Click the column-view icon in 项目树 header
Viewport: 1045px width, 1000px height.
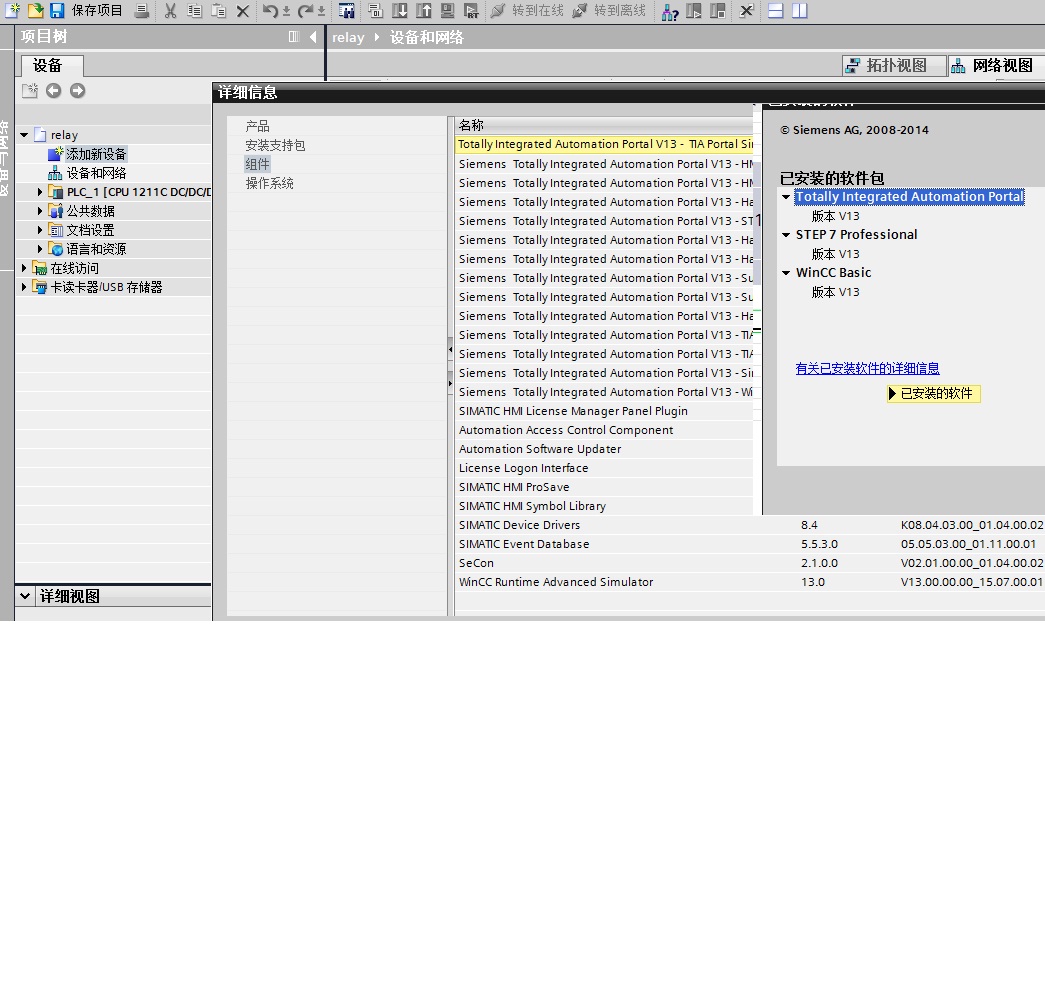point(294,37)
